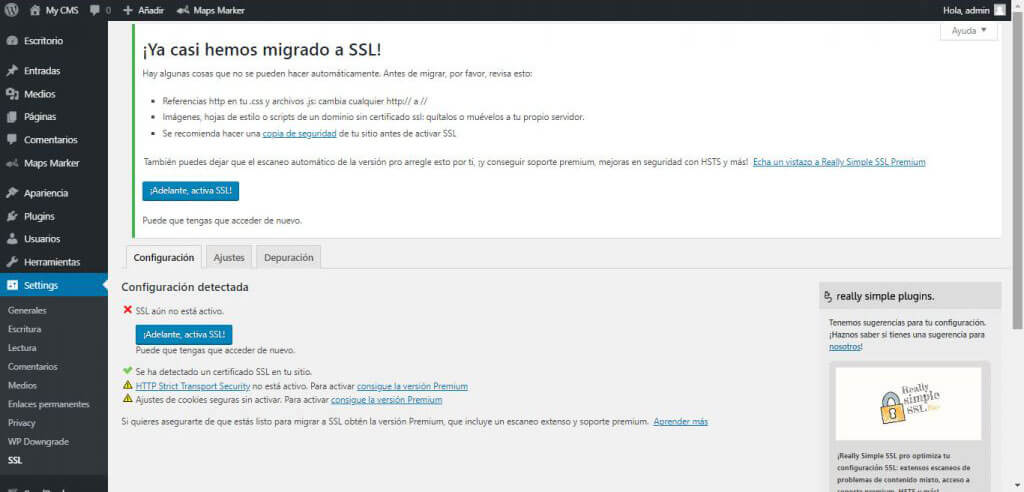Open the HTTP Strict Transport Security link
The height and width of the screenshot is (492, 1024).
193,386
